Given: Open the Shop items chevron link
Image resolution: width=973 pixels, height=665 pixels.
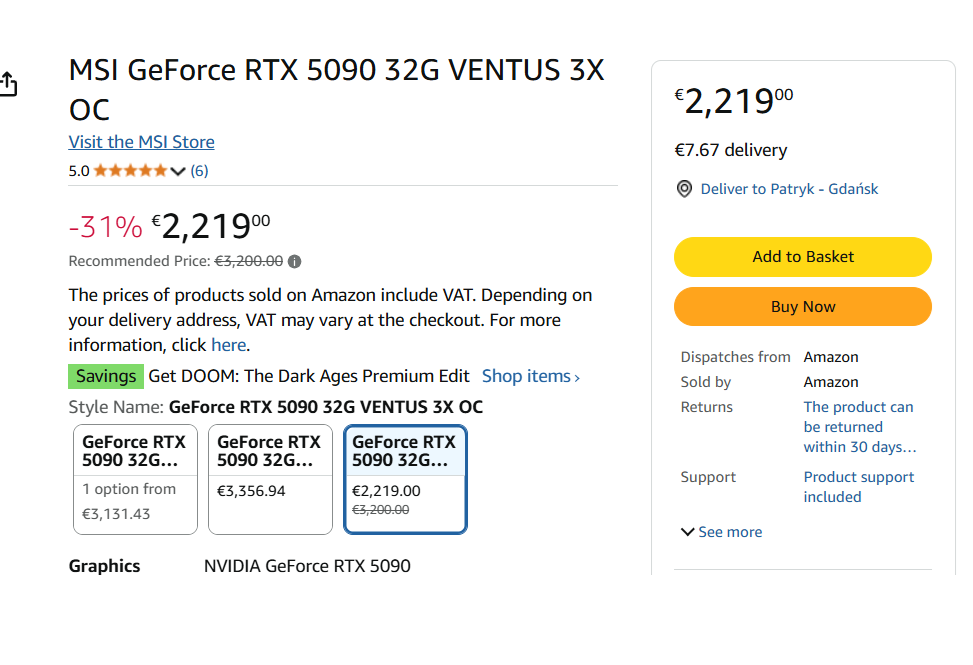Looking at the screenshot, I should tap(530, 376).
